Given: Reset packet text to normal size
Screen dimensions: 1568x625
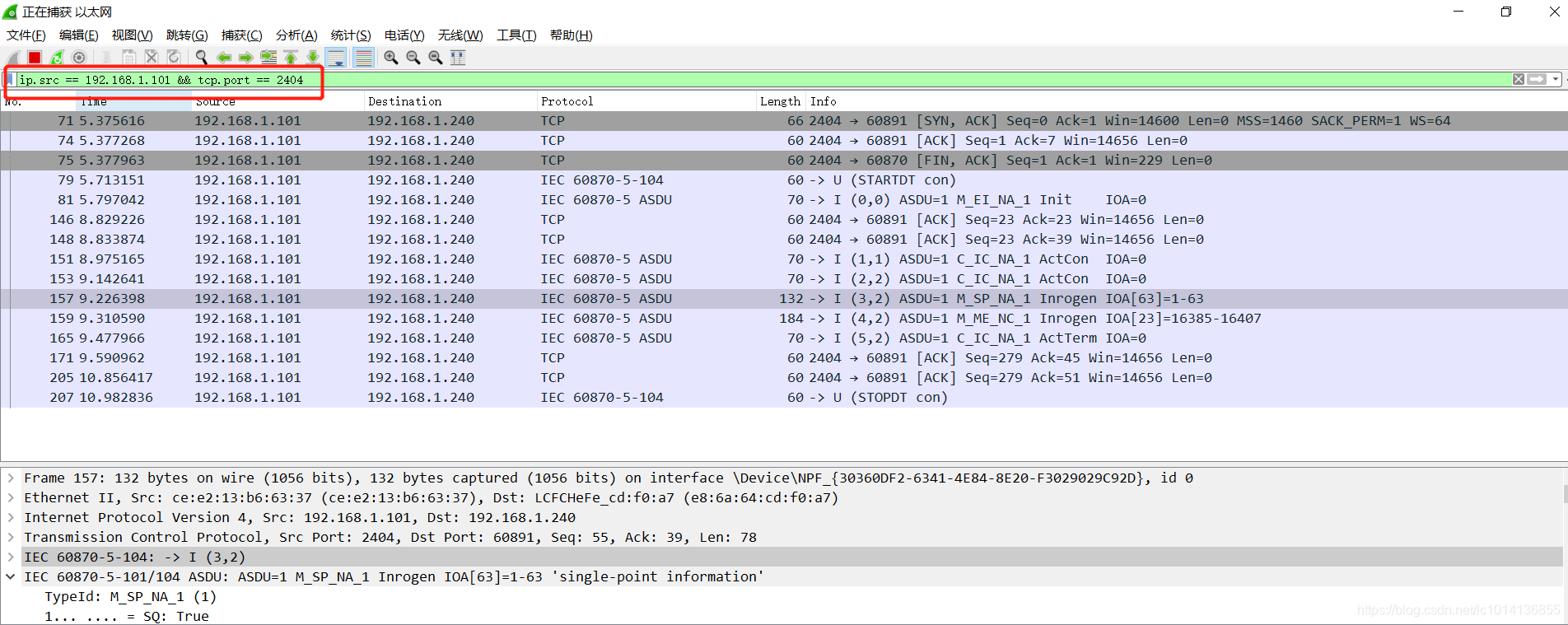Looking at the screenshot, I should point(436,58).
